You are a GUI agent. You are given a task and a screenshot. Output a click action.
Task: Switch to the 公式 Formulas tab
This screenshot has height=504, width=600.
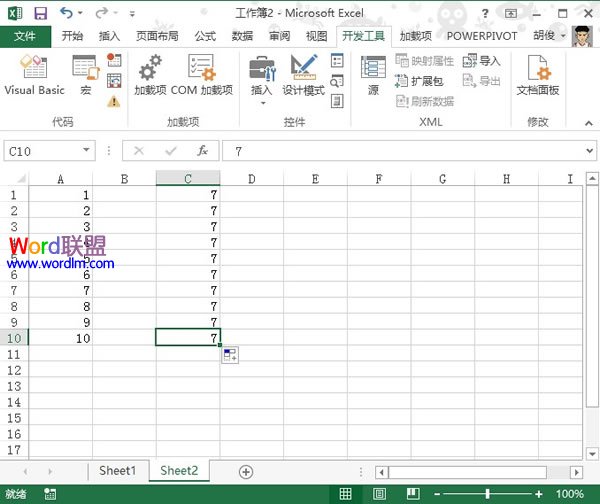point(205,36)
